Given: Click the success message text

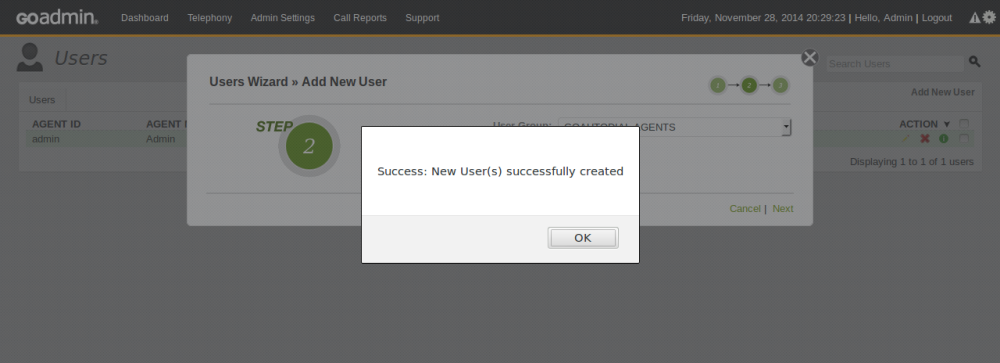Looking at the screenshot, I should click(x=501, y=172).
